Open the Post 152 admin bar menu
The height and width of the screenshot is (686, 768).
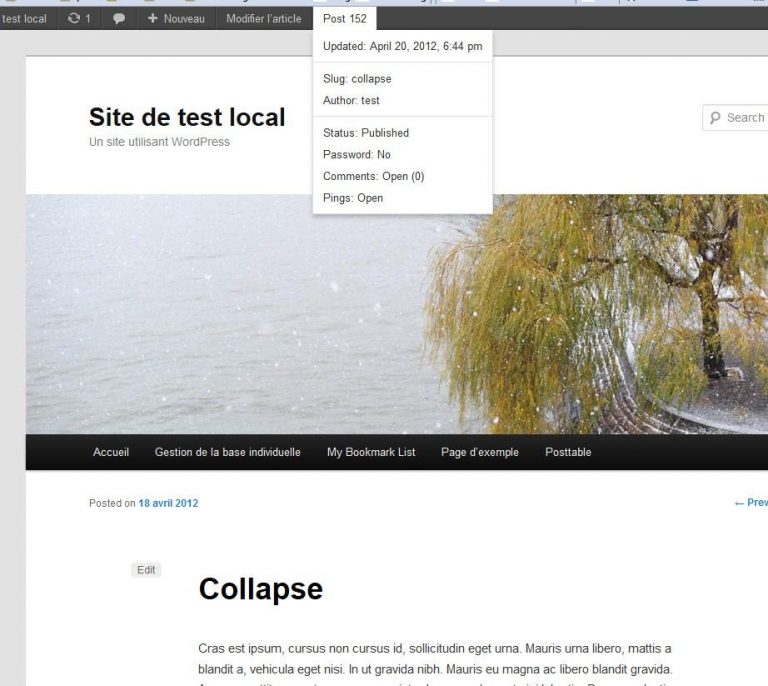coord(344,19)
